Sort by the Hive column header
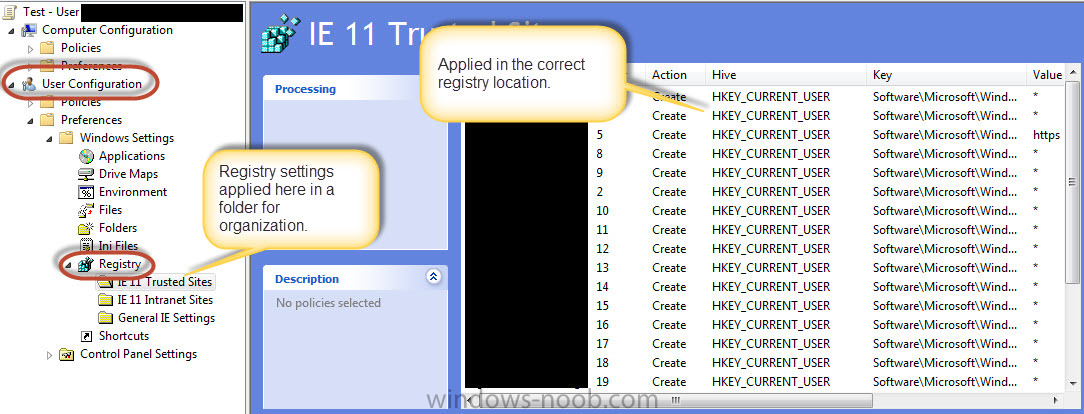The height and width of the screenshot is (414, 1084). (x=786, y=75)
